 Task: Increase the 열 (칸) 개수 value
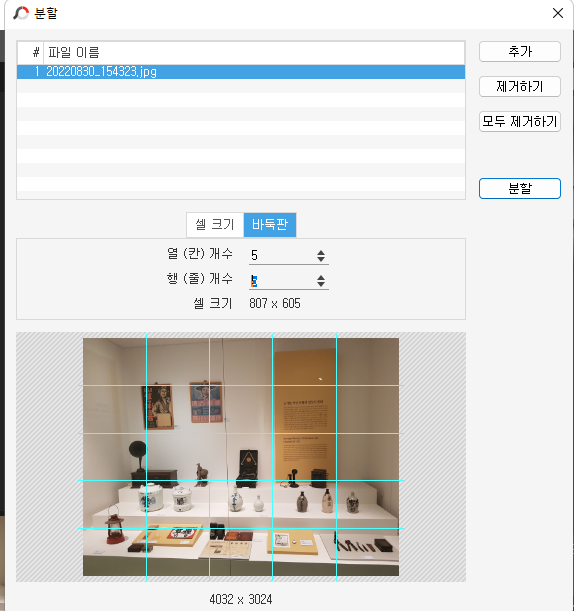coord(321,253)
